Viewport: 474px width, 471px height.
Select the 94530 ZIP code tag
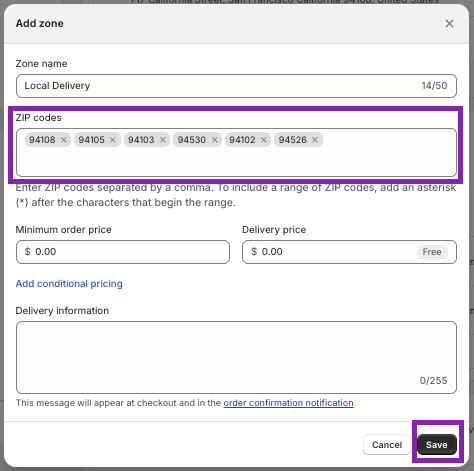pos(192,140)
